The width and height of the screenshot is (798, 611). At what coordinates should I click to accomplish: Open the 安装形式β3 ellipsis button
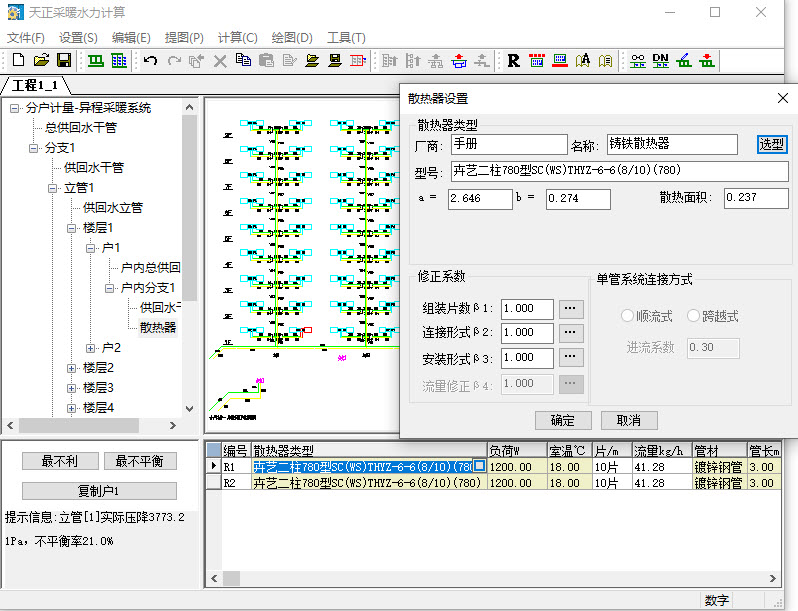(571, 358)
